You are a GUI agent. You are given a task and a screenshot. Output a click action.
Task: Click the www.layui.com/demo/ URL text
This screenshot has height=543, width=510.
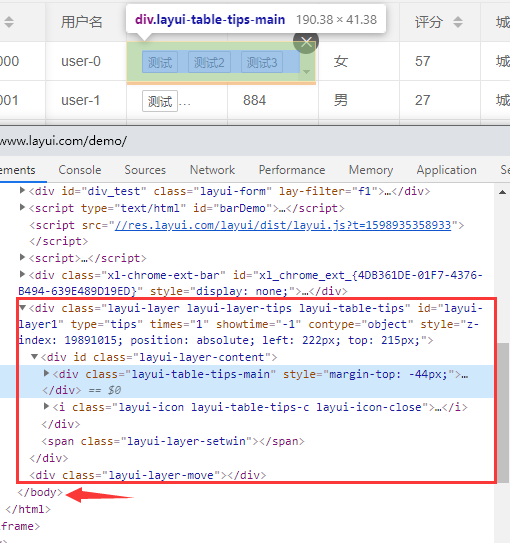(63, 141)
